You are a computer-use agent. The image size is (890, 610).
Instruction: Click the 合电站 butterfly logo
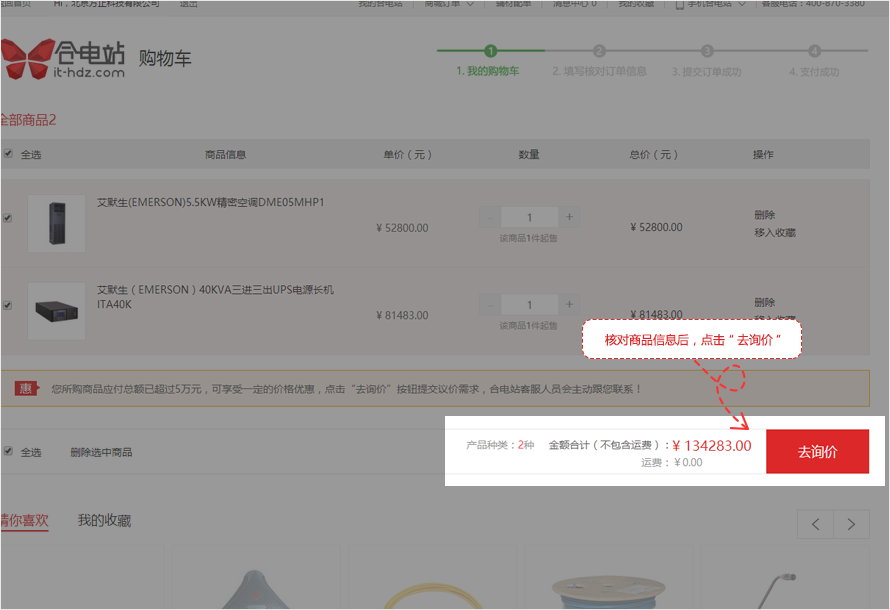[64, 58]
